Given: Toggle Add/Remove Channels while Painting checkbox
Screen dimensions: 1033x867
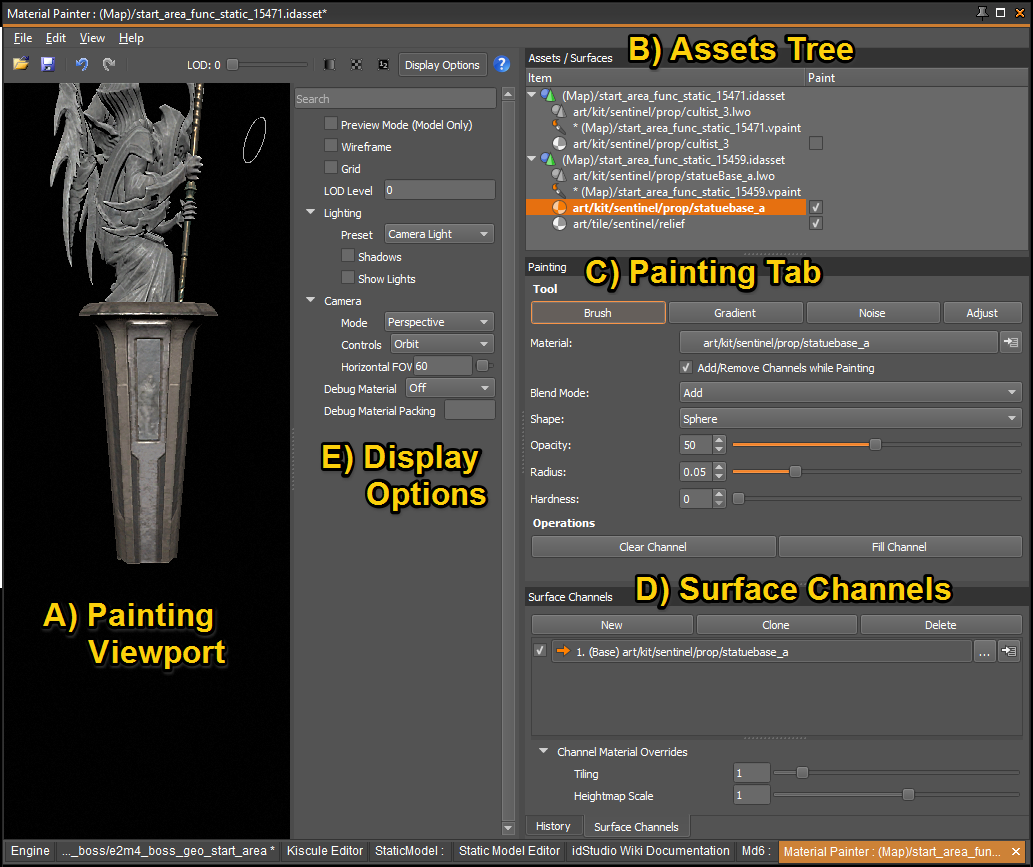Looking at the screenshot, I should [686, 367].
